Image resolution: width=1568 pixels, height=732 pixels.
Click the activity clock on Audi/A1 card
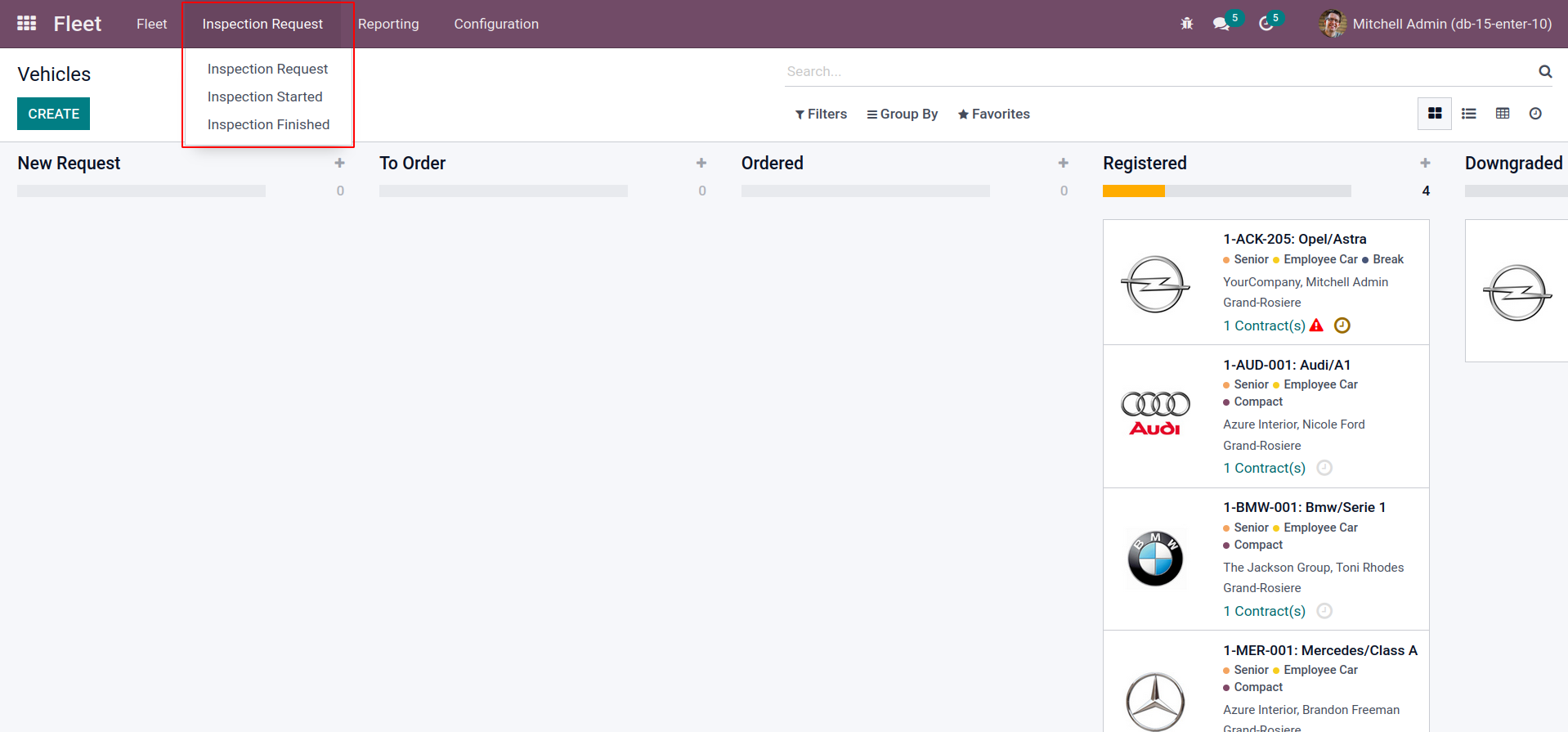point(1324,468)
